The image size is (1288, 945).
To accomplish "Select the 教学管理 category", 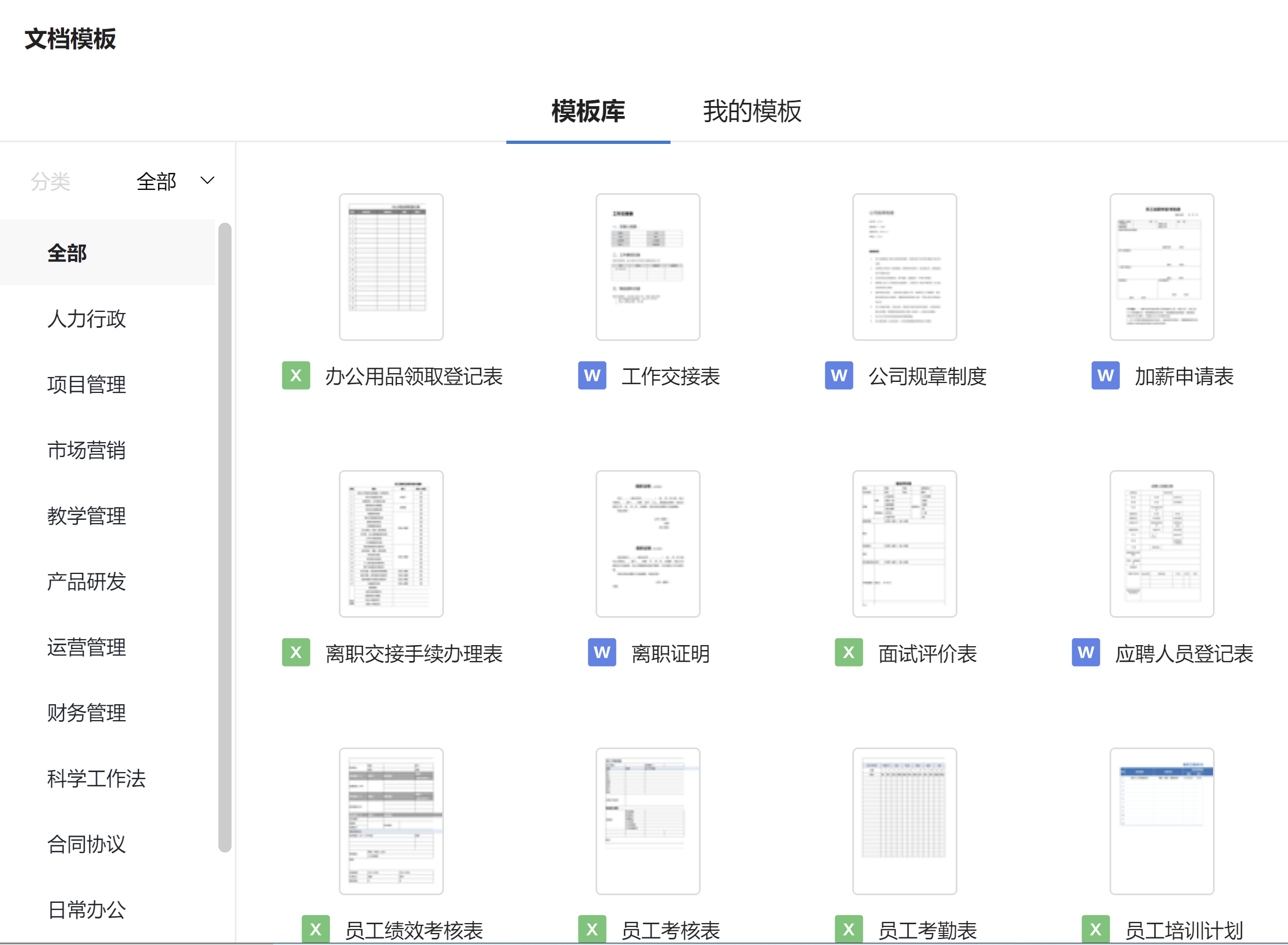I will click(108, 515).
